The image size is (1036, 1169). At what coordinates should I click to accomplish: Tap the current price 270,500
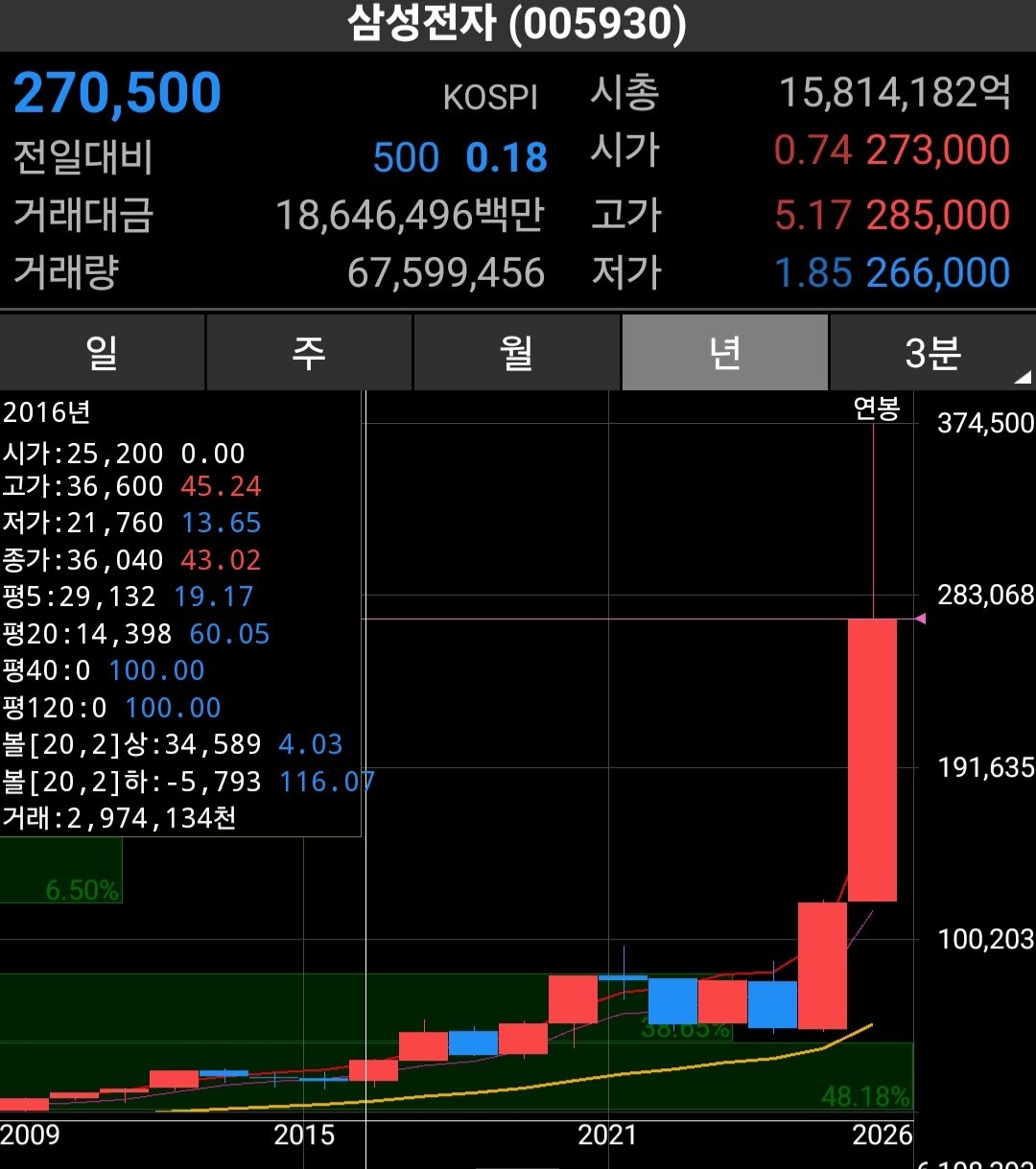[117, 93]
